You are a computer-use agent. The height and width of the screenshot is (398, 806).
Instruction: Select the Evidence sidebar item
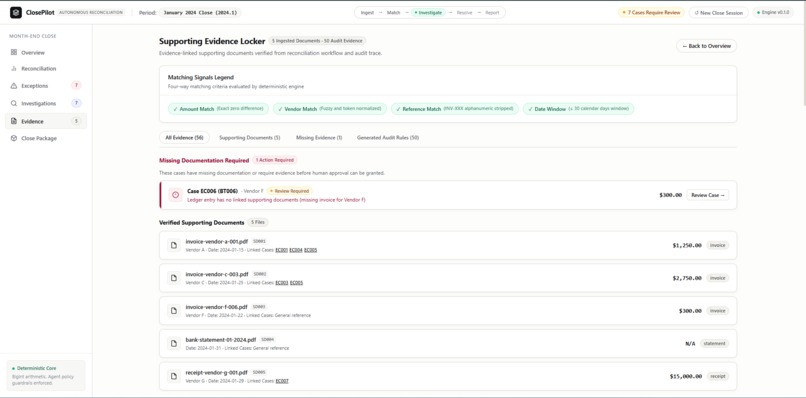46,121
